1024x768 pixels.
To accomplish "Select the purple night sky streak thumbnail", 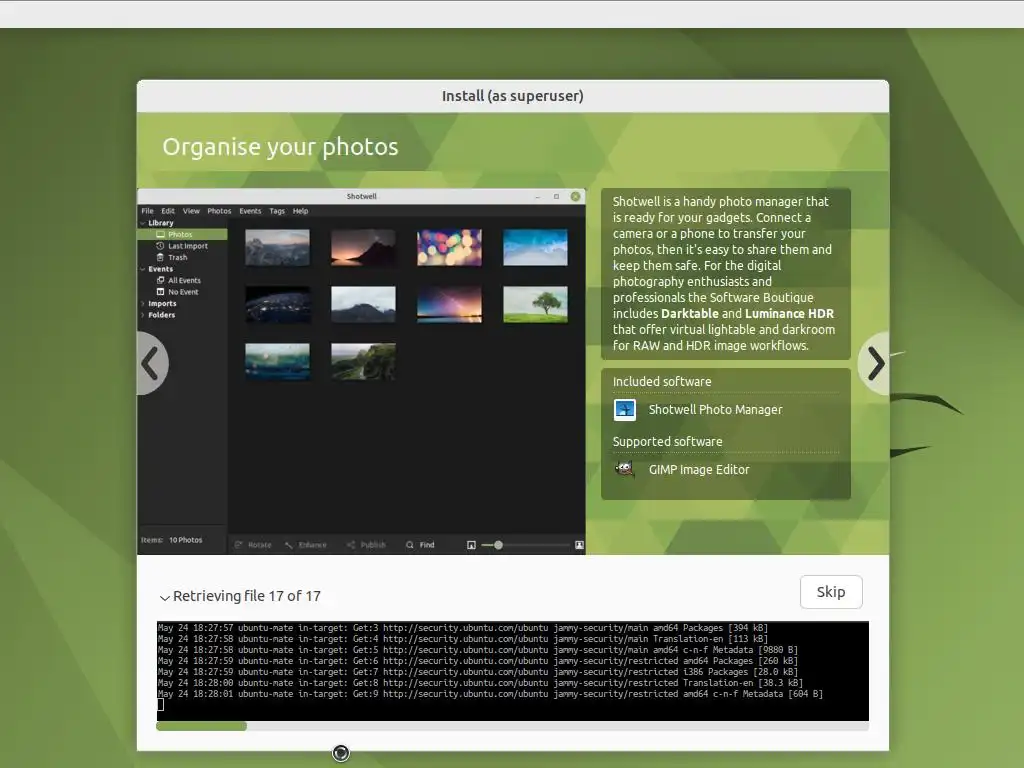I will (449, 304).
